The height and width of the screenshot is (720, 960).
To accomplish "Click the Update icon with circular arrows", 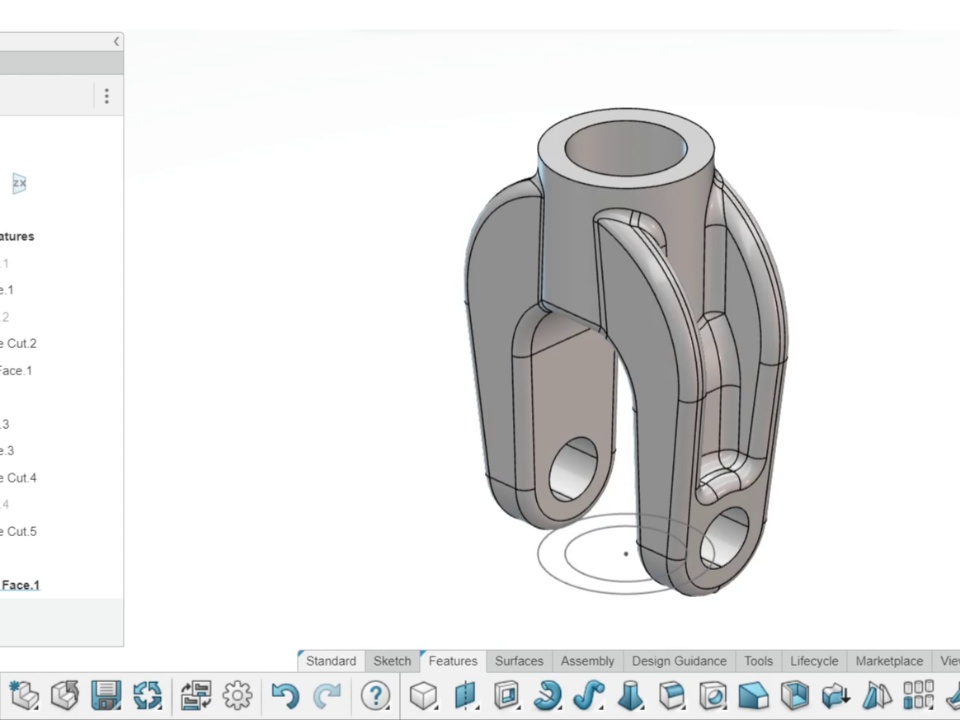I will (147, 696).
